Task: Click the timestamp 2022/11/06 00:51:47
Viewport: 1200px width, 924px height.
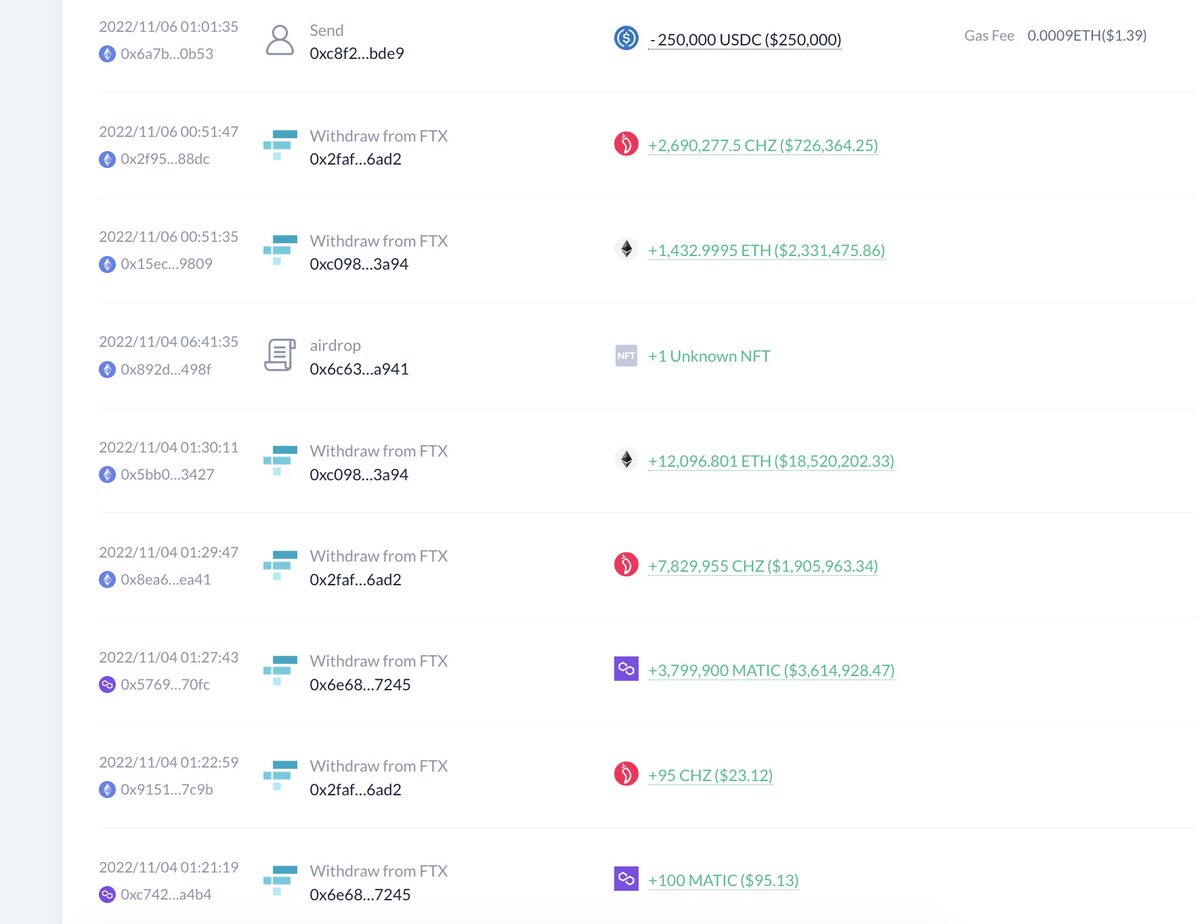Action: click(169, 131)
